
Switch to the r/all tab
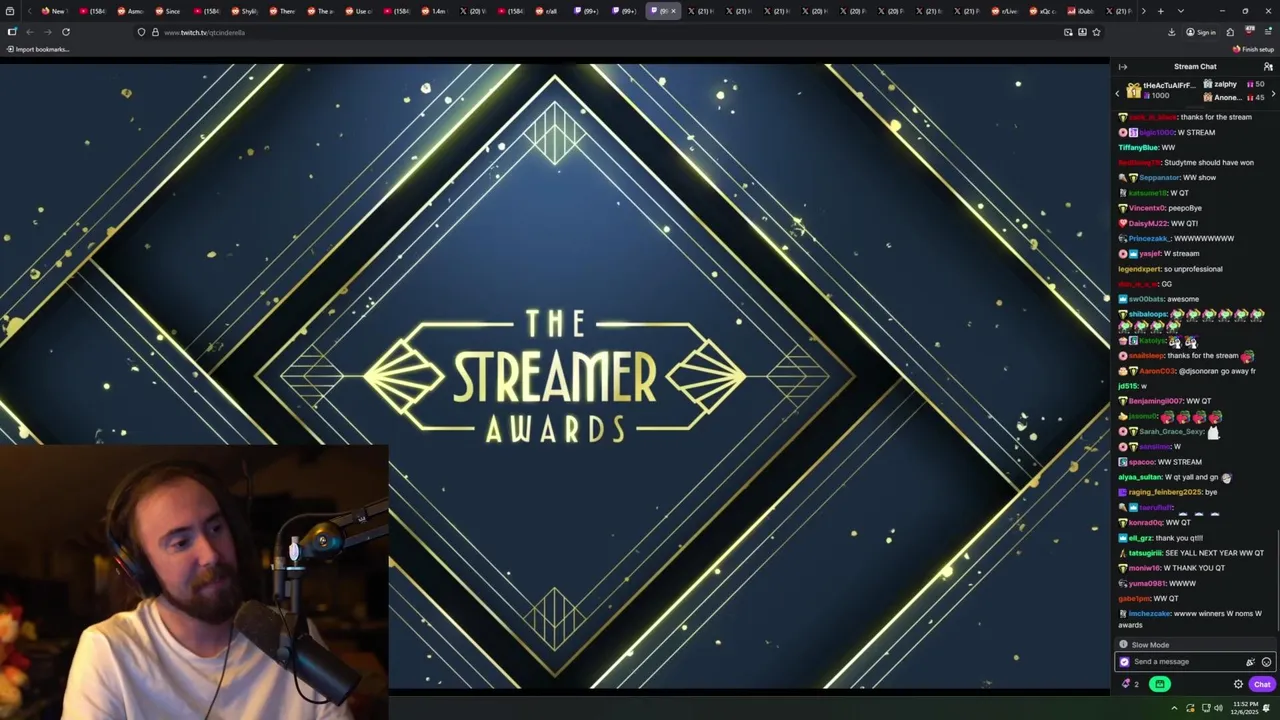546,11
